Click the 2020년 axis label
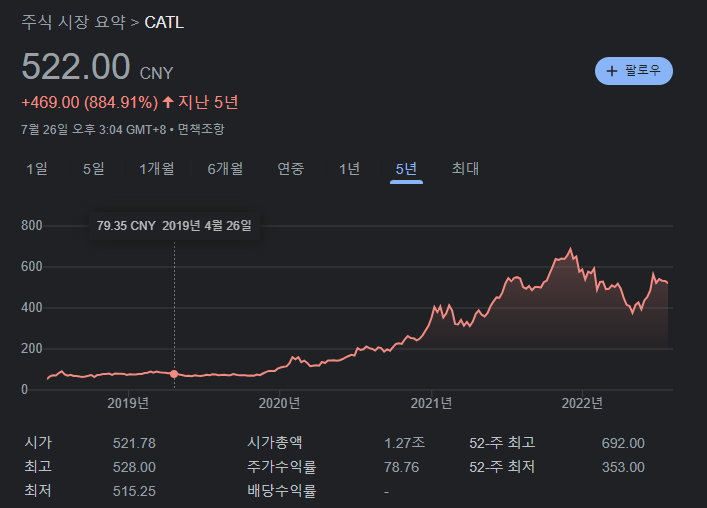The image size is (707, 508). (279, 403)
